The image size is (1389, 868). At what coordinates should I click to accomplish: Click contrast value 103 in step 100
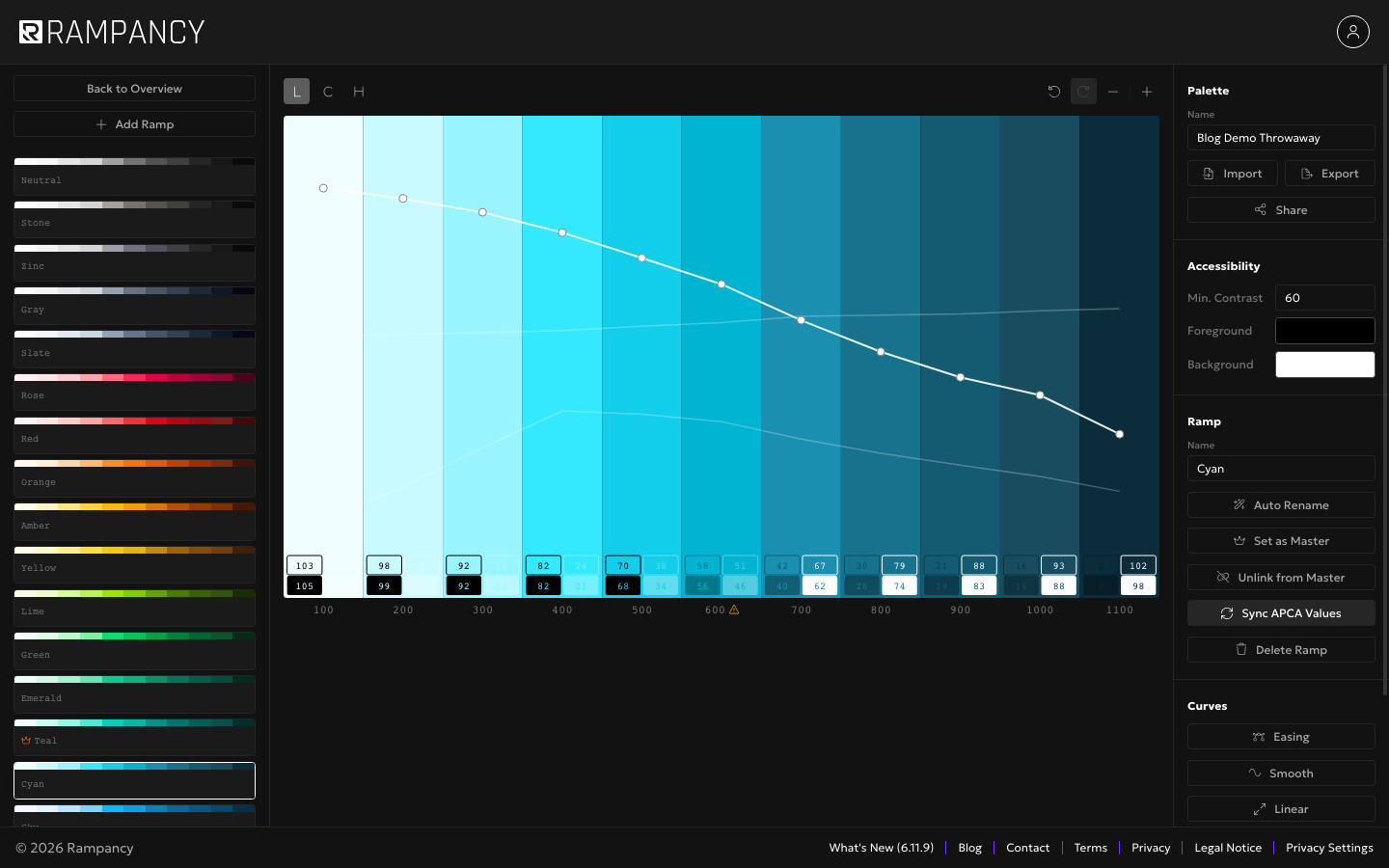[305, 565]
